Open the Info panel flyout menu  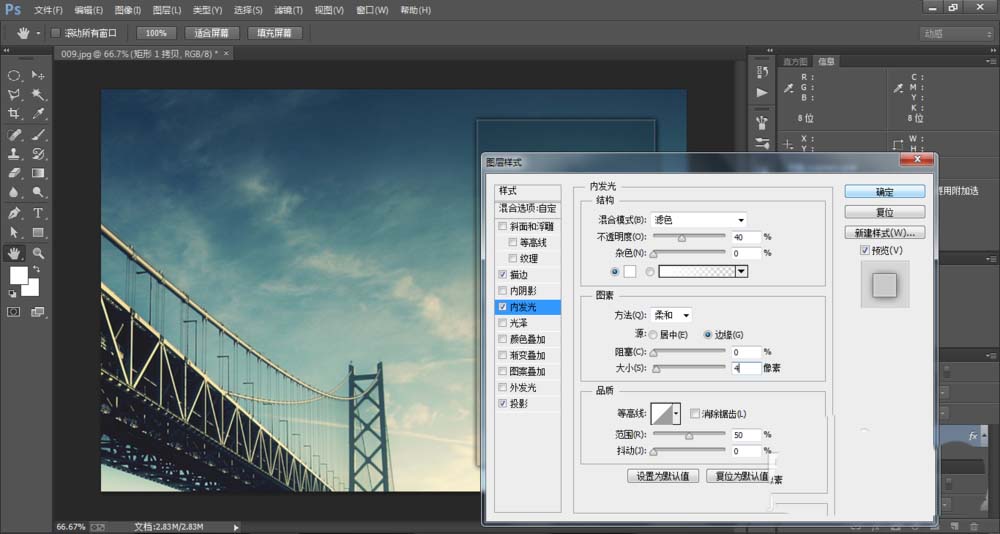[989, 61]
